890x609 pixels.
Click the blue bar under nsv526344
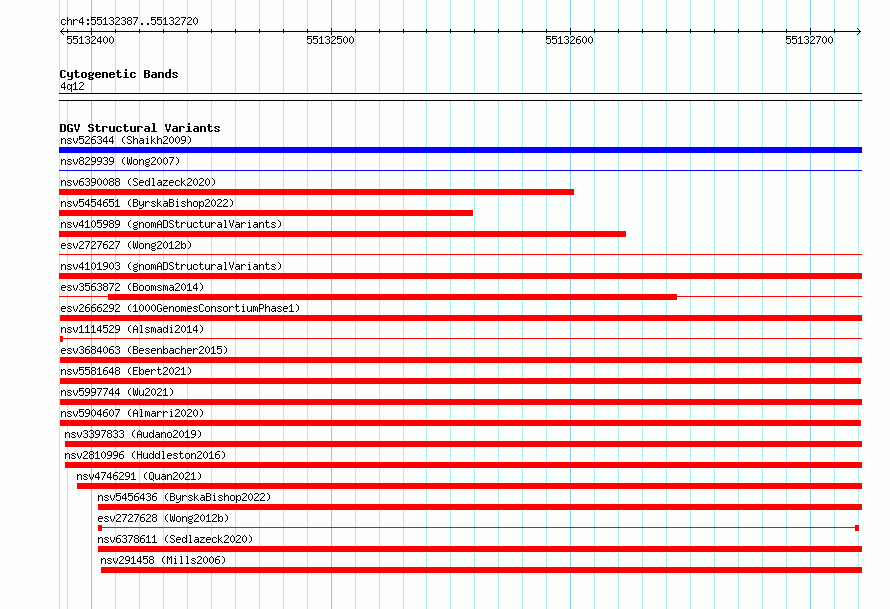pos(460,150)
